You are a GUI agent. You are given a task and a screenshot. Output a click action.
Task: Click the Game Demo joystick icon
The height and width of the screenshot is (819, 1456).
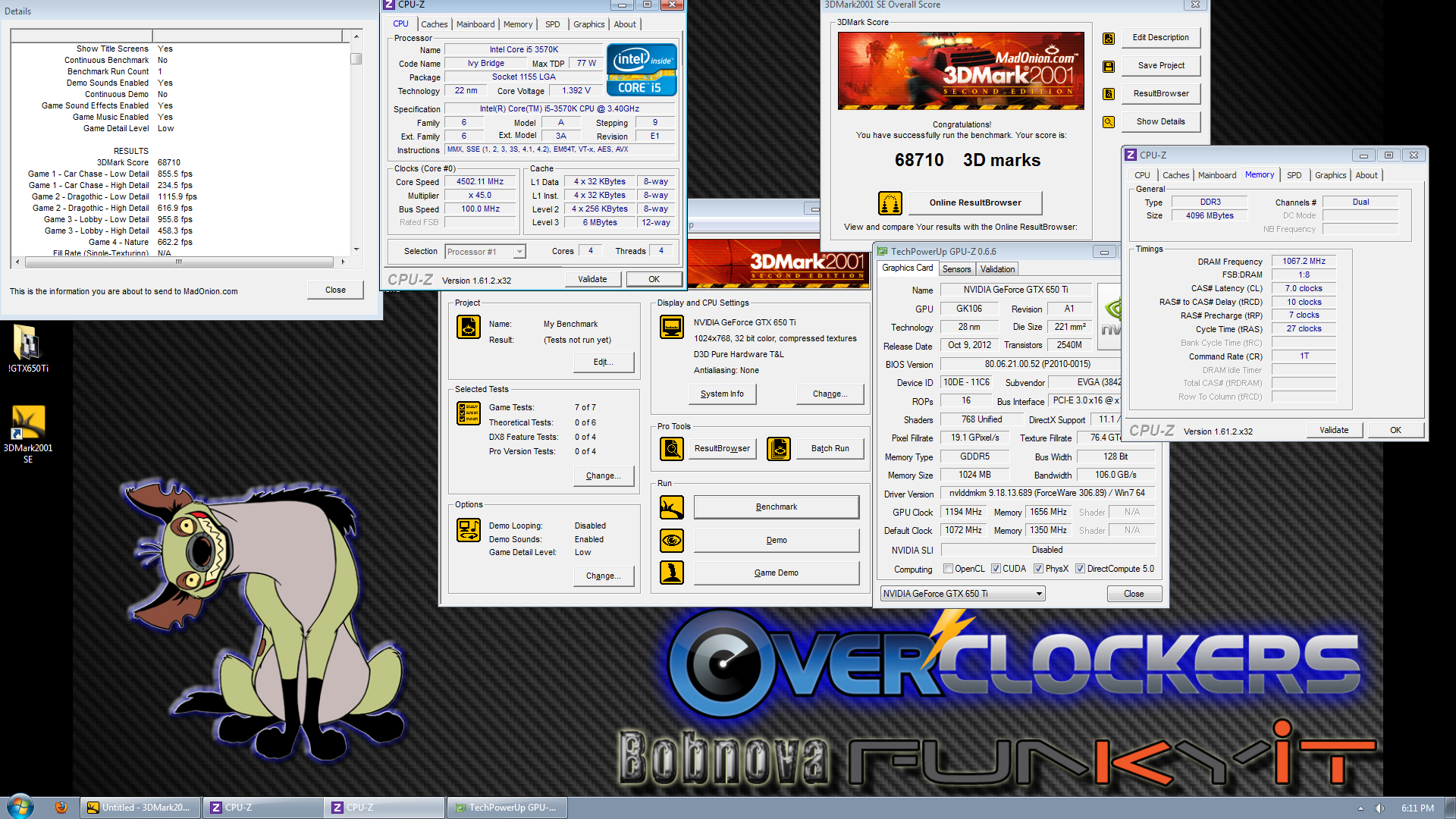pyautogui.click(x=672, y=573)
